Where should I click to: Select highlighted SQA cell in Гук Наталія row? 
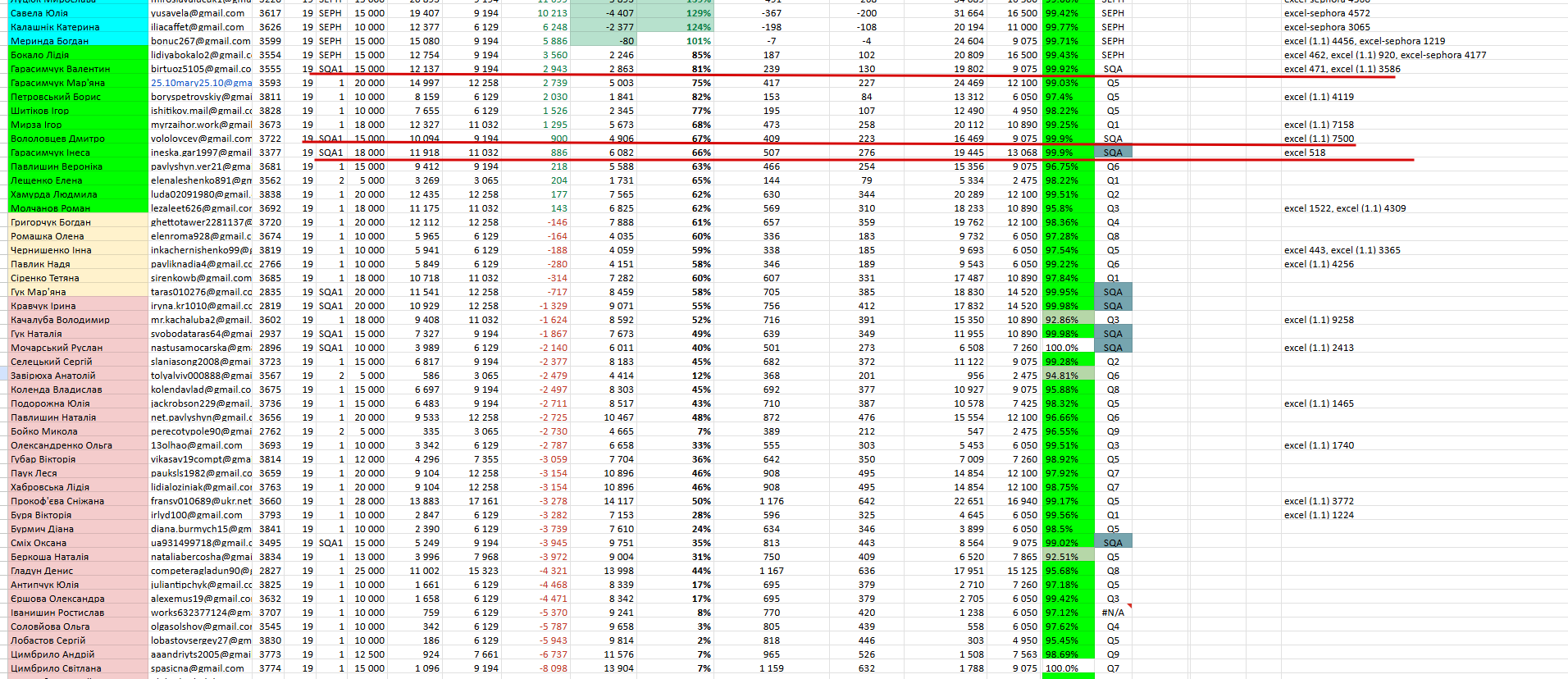coord(1113,334)
